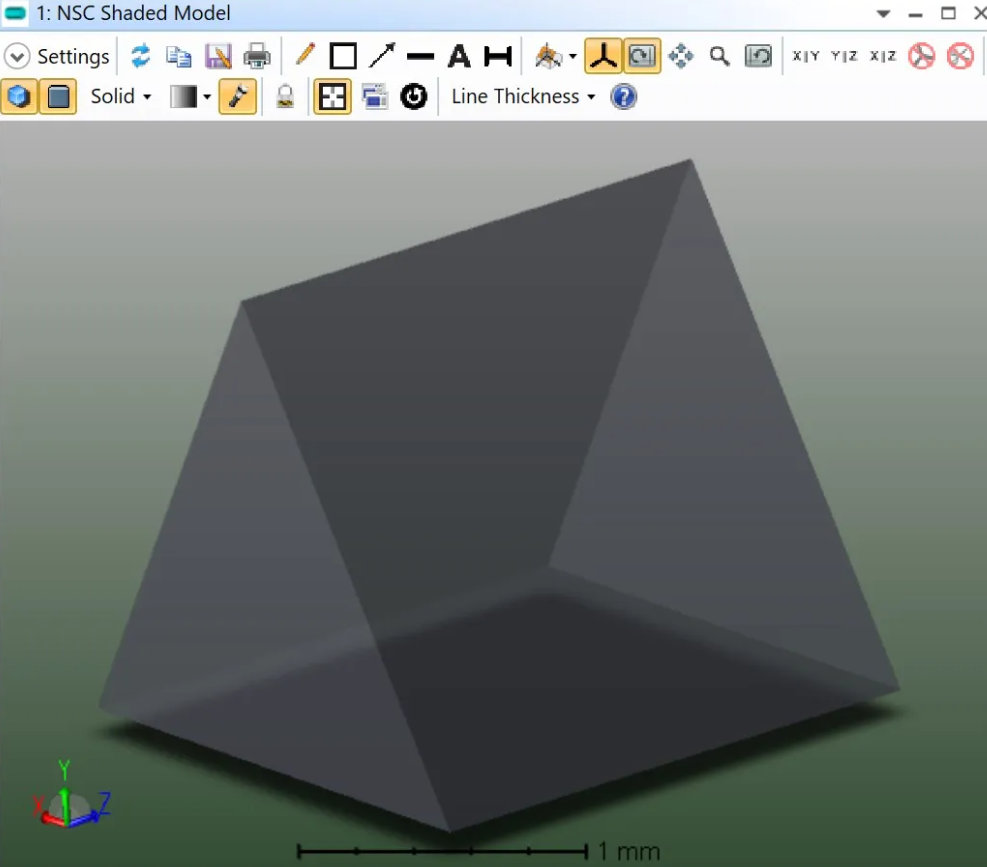
Task: Switch to the X|Z view
Action: tap(883, 56)
